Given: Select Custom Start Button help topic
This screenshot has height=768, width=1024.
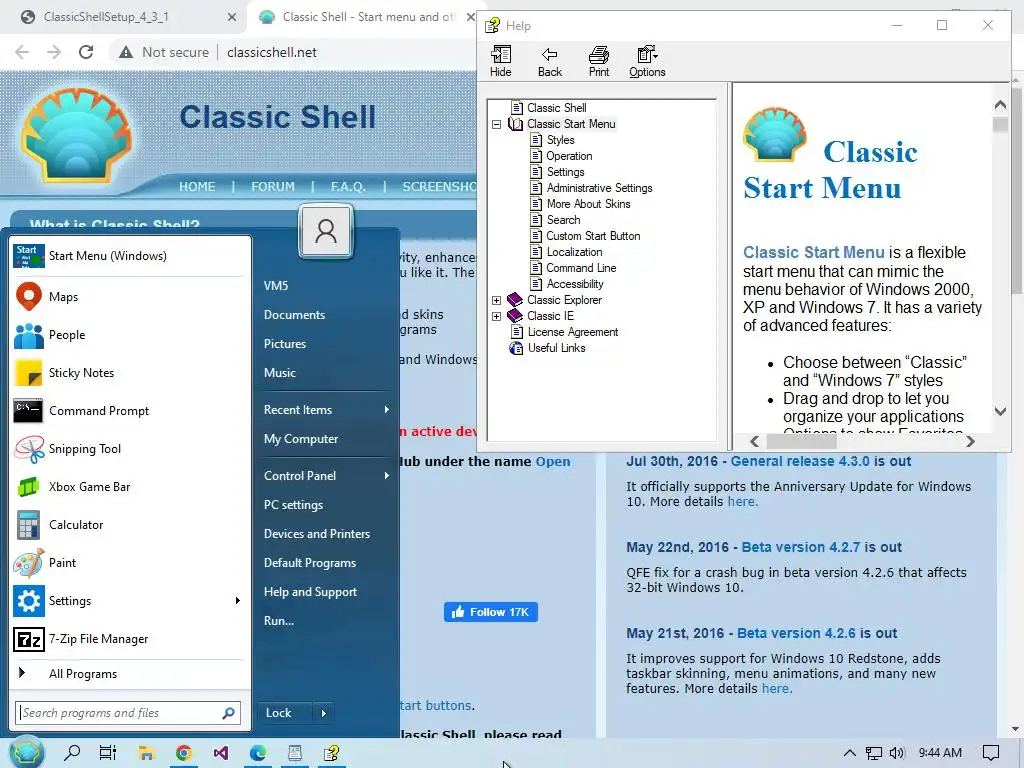Looking at the screenshot, I should point(593,236).
